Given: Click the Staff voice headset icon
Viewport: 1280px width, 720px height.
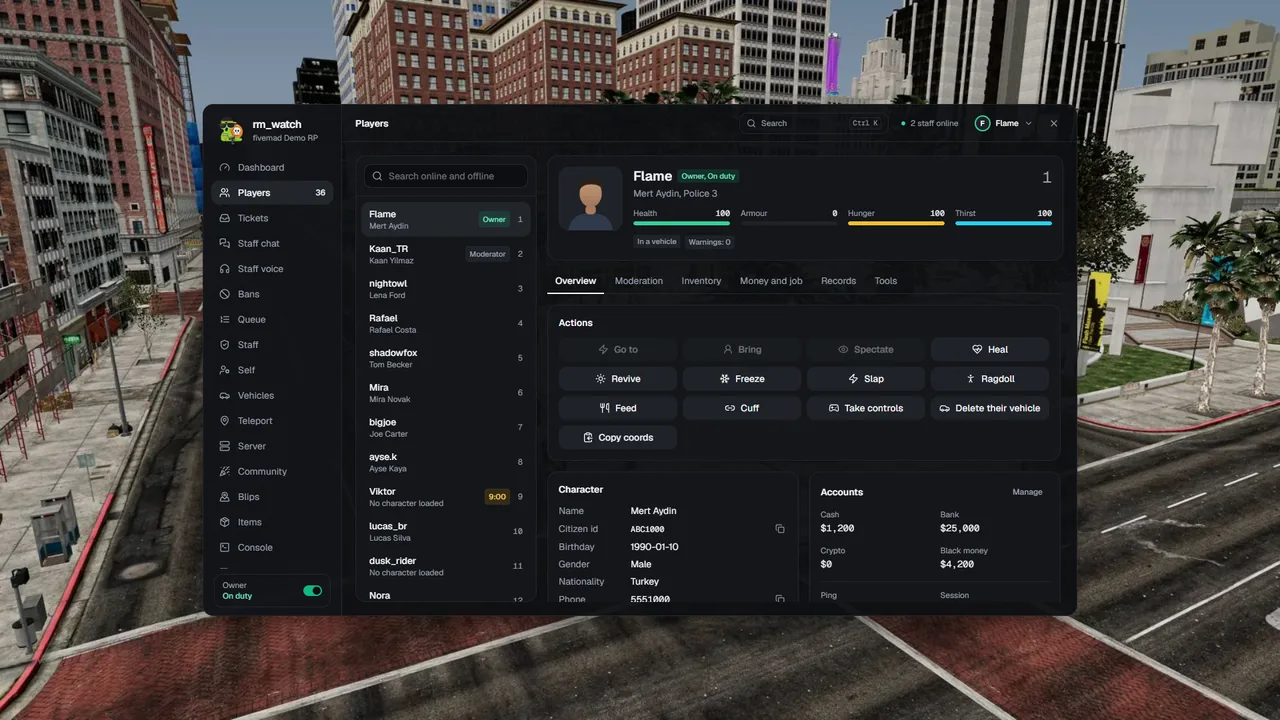Looking at the screenshot, I should pos(225,269).
